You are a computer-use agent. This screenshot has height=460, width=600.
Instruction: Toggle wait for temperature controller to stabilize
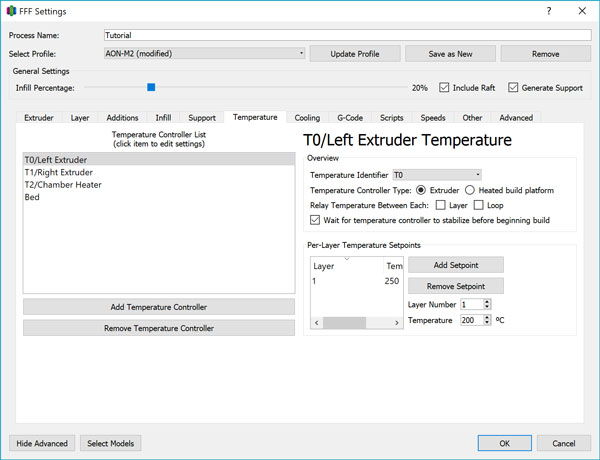tap(315, 220)
